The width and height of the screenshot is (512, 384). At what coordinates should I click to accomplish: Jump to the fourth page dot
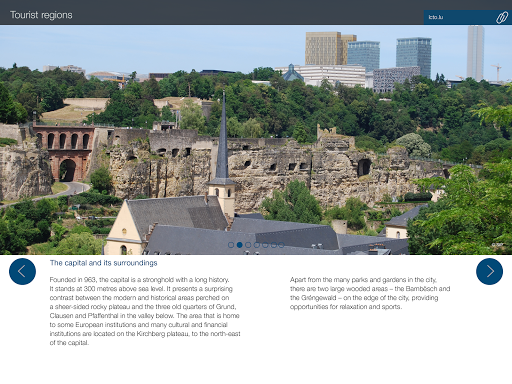click(257, 245)
